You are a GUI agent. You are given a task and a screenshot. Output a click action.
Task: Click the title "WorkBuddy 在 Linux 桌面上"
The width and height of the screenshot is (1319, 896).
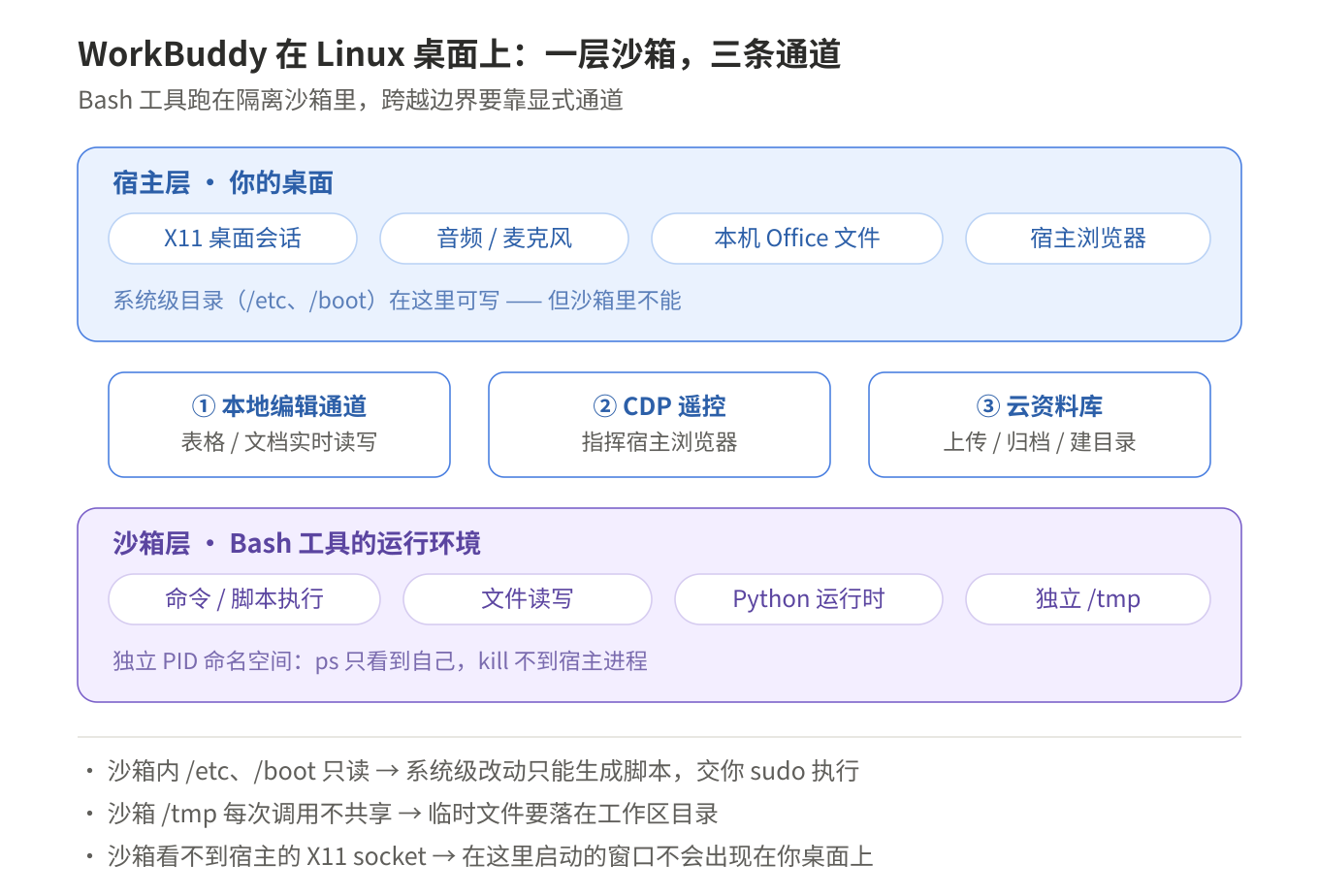coord(294,54)
